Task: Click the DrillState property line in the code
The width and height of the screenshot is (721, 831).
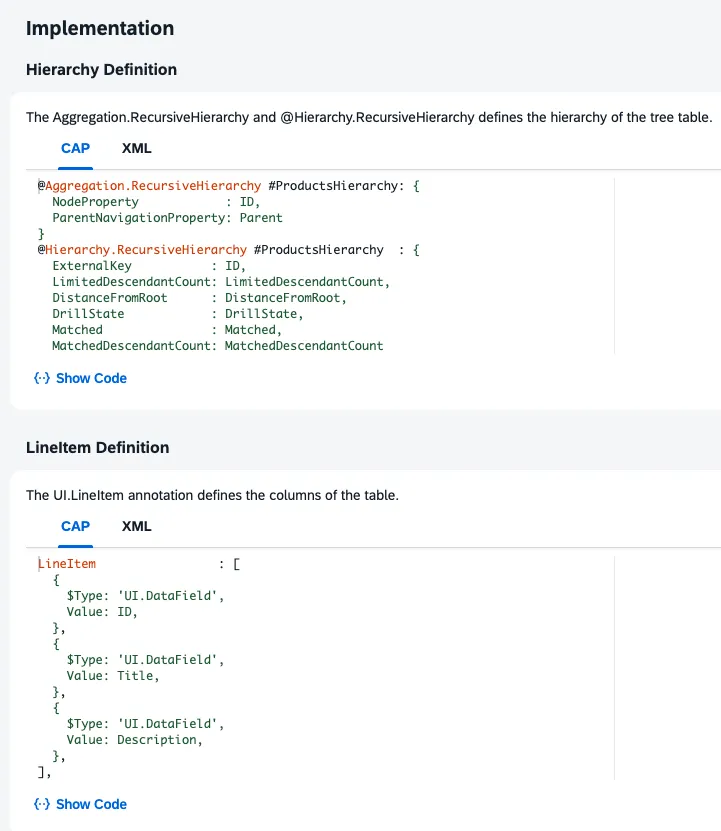Action: pos(177,314)
